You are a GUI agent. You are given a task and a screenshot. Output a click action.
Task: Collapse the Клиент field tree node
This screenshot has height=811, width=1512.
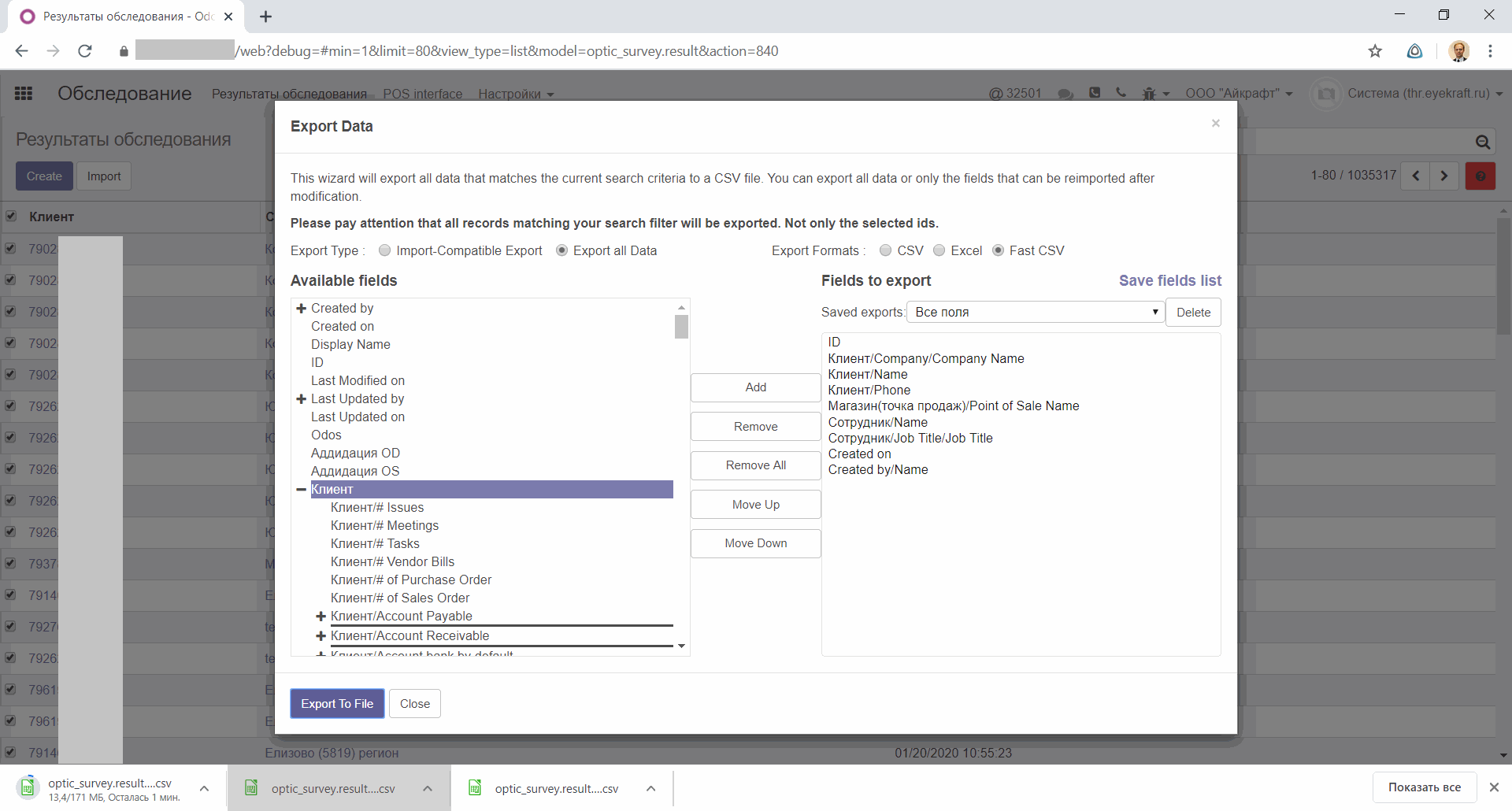(x=301, y=490)
